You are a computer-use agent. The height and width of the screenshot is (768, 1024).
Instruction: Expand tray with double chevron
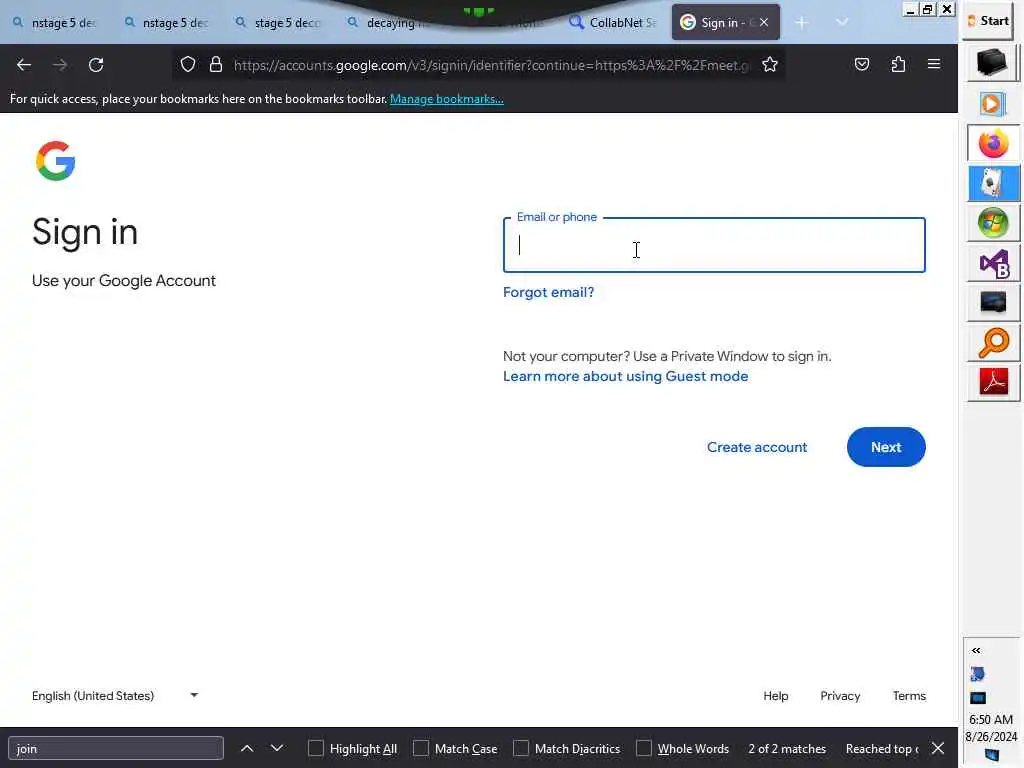976,650
